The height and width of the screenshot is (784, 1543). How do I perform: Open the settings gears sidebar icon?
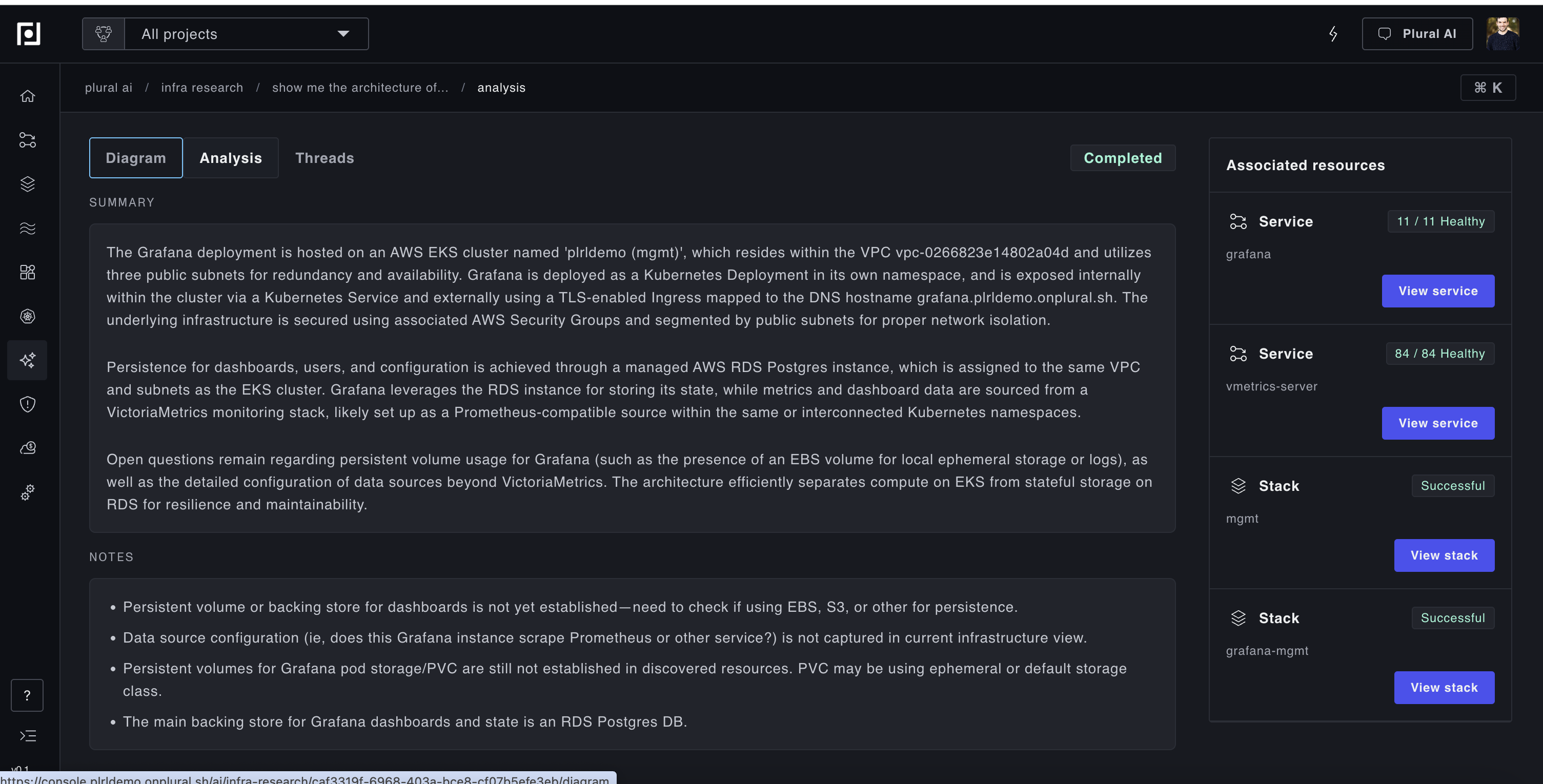click(28, 492)
